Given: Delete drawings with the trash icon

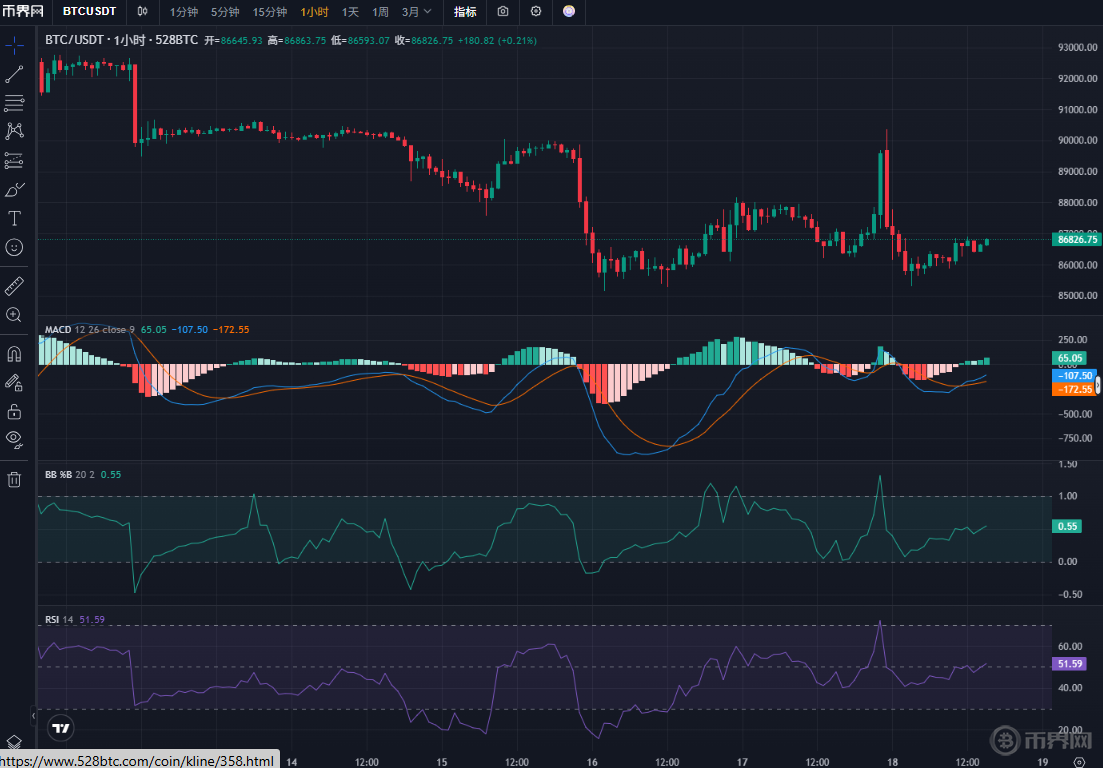Looking at the screenshot, I should pyautogui.click(x=14, y=479).
